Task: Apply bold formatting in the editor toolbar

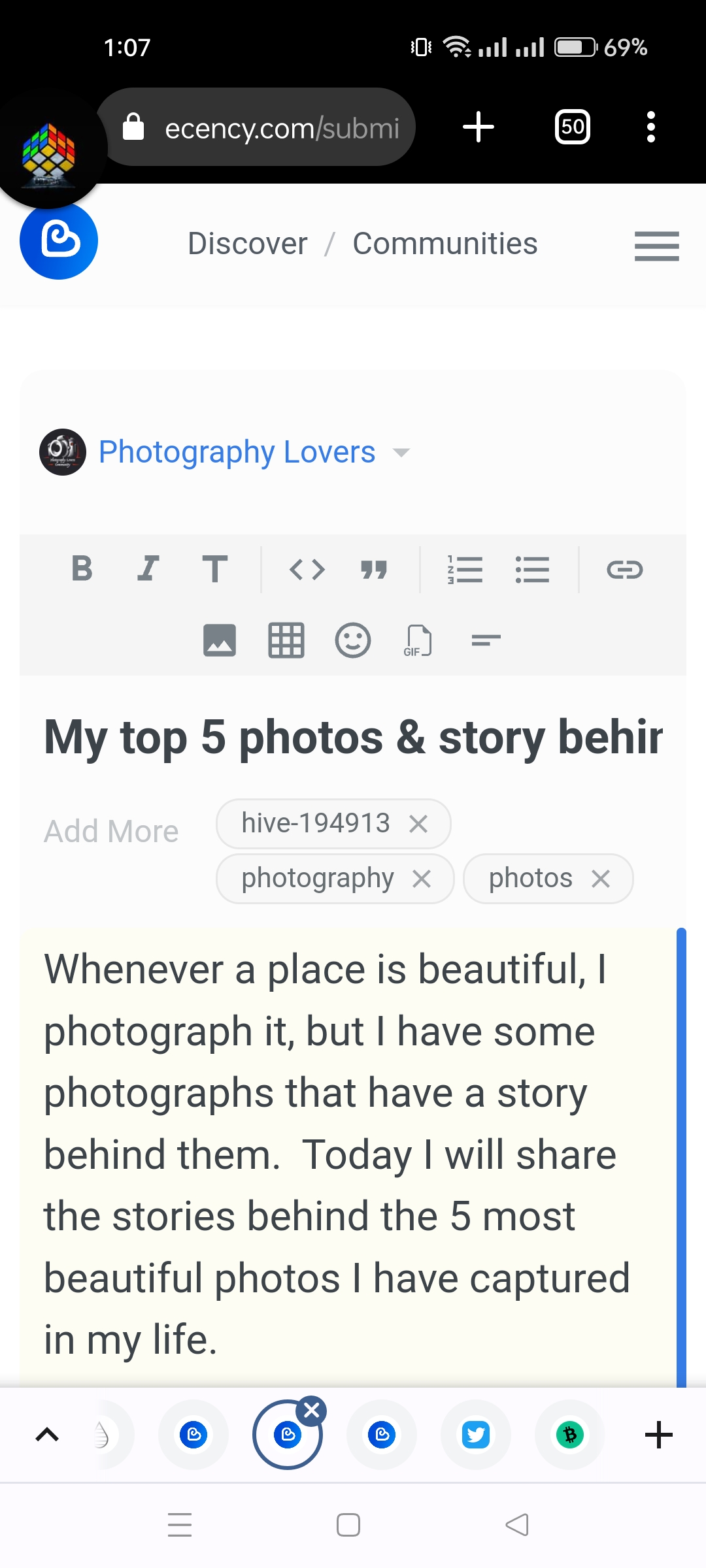Action: (82, 568)
